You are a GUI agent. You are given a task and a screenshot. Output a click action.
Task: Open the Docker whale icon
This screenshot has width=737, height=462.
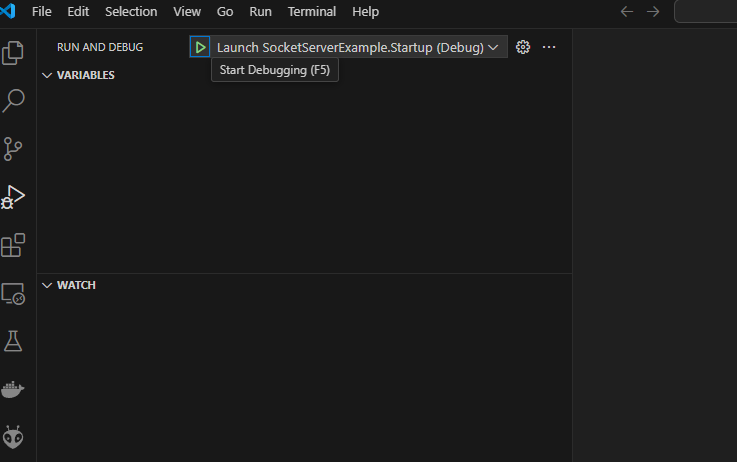13,389
